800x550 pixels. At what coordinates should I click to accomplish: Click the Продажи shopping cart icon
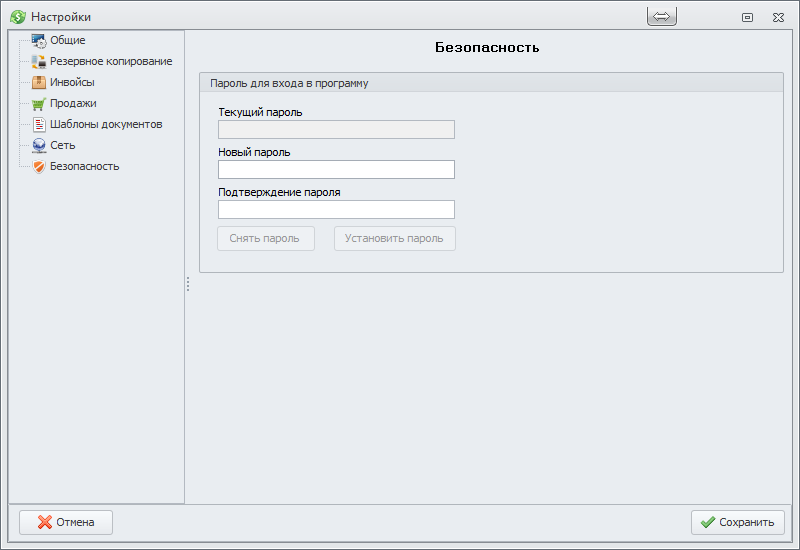click(39, 104)
